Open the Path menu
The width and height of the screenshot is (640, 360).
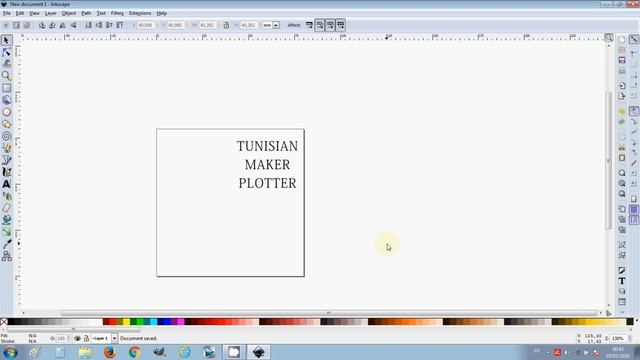(x=86, y=13)
